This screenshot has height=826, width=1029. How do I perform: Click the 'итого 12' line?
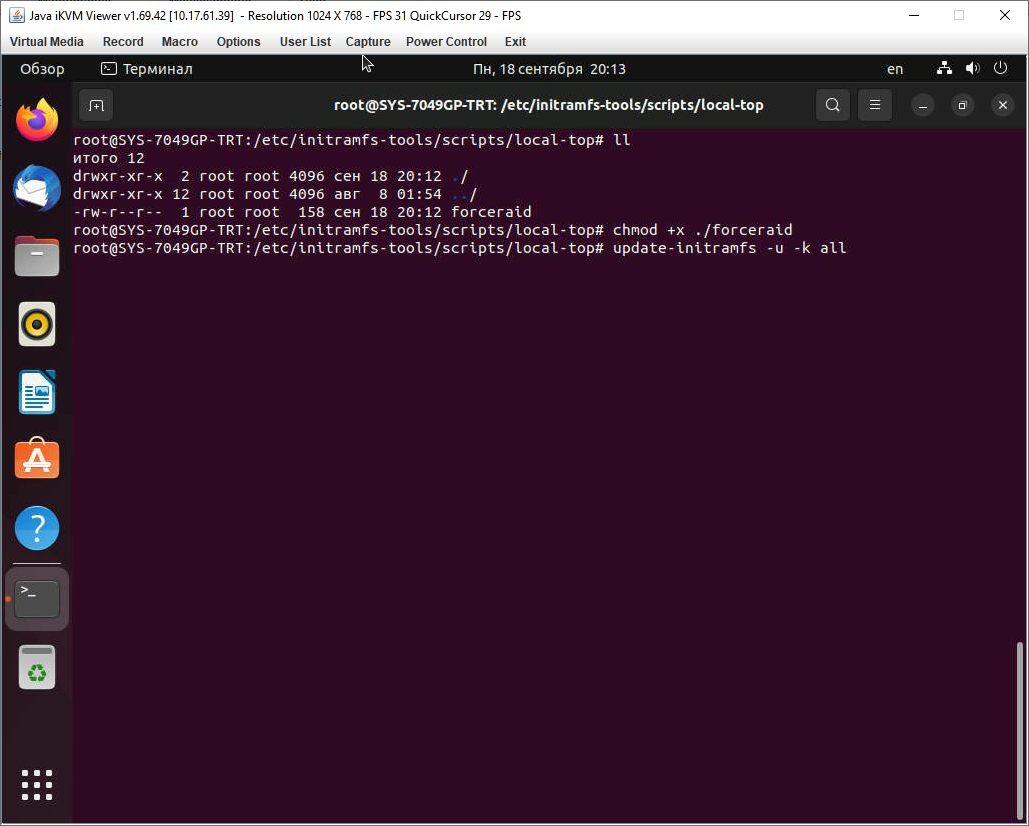(x=109, y=159)
